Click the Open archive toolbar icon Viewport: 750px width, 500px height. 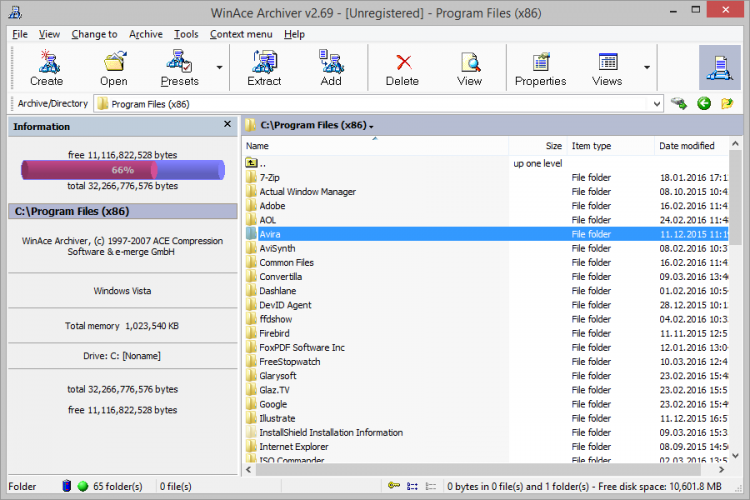click(x=114, y=67)
